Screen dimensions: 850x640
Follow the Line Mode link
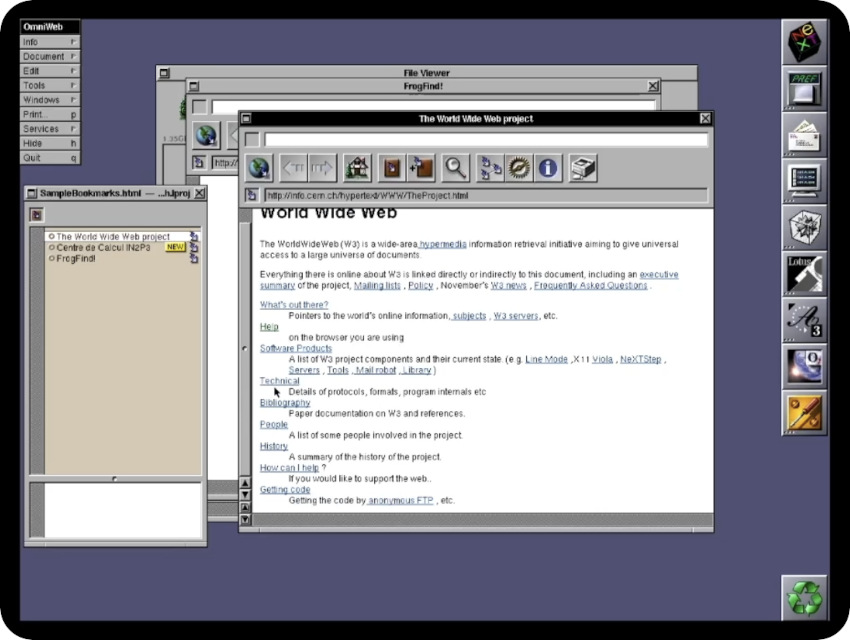(546, 359)
